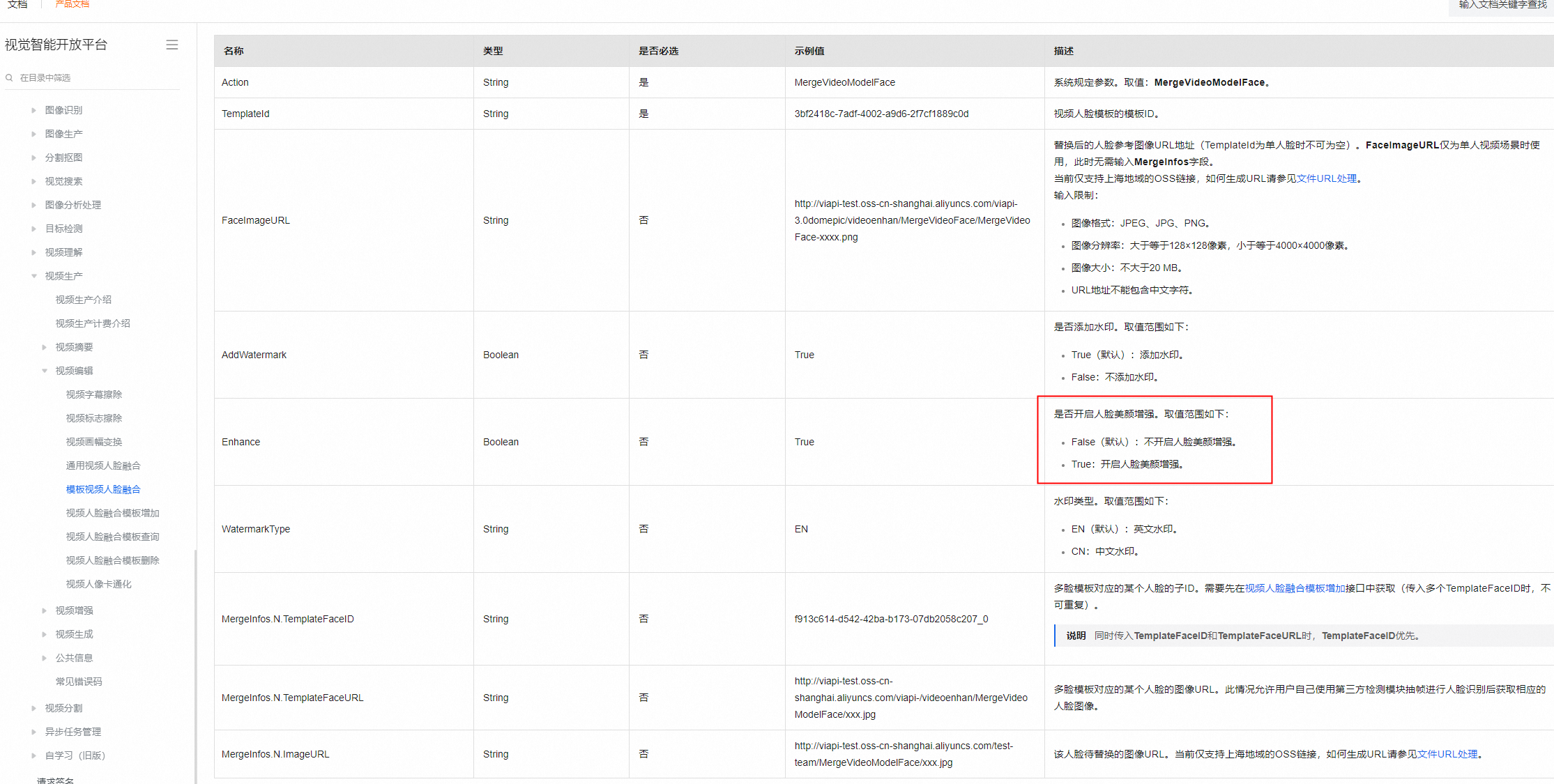Click the Enhance parameter name
The image size is (1554, 784).
point(241,442)
